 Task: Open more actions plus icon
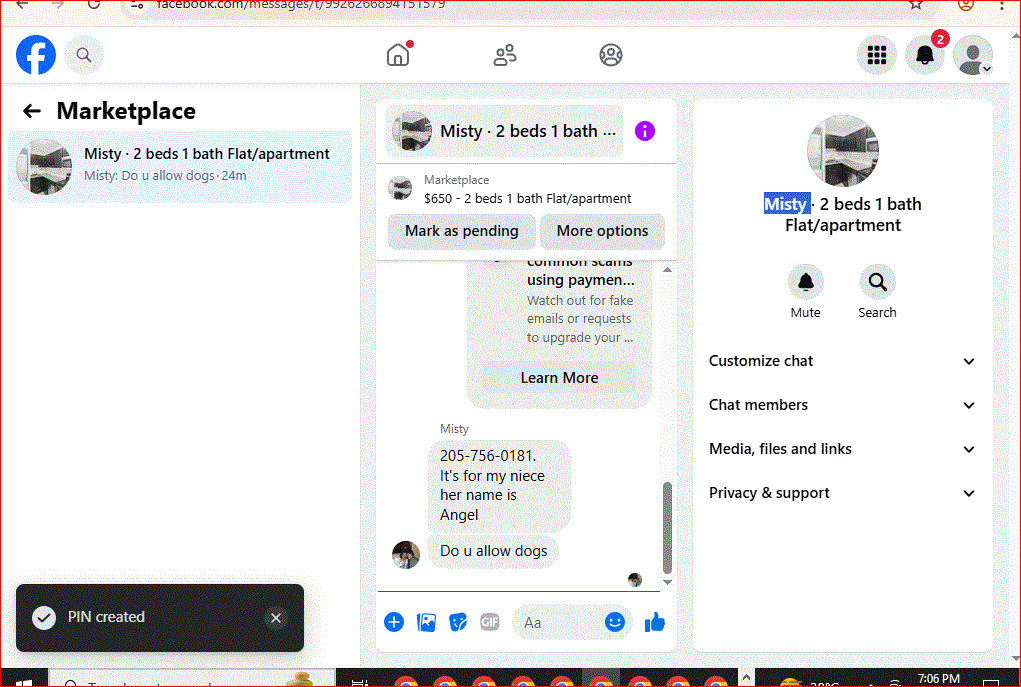(x=394, y=623)
